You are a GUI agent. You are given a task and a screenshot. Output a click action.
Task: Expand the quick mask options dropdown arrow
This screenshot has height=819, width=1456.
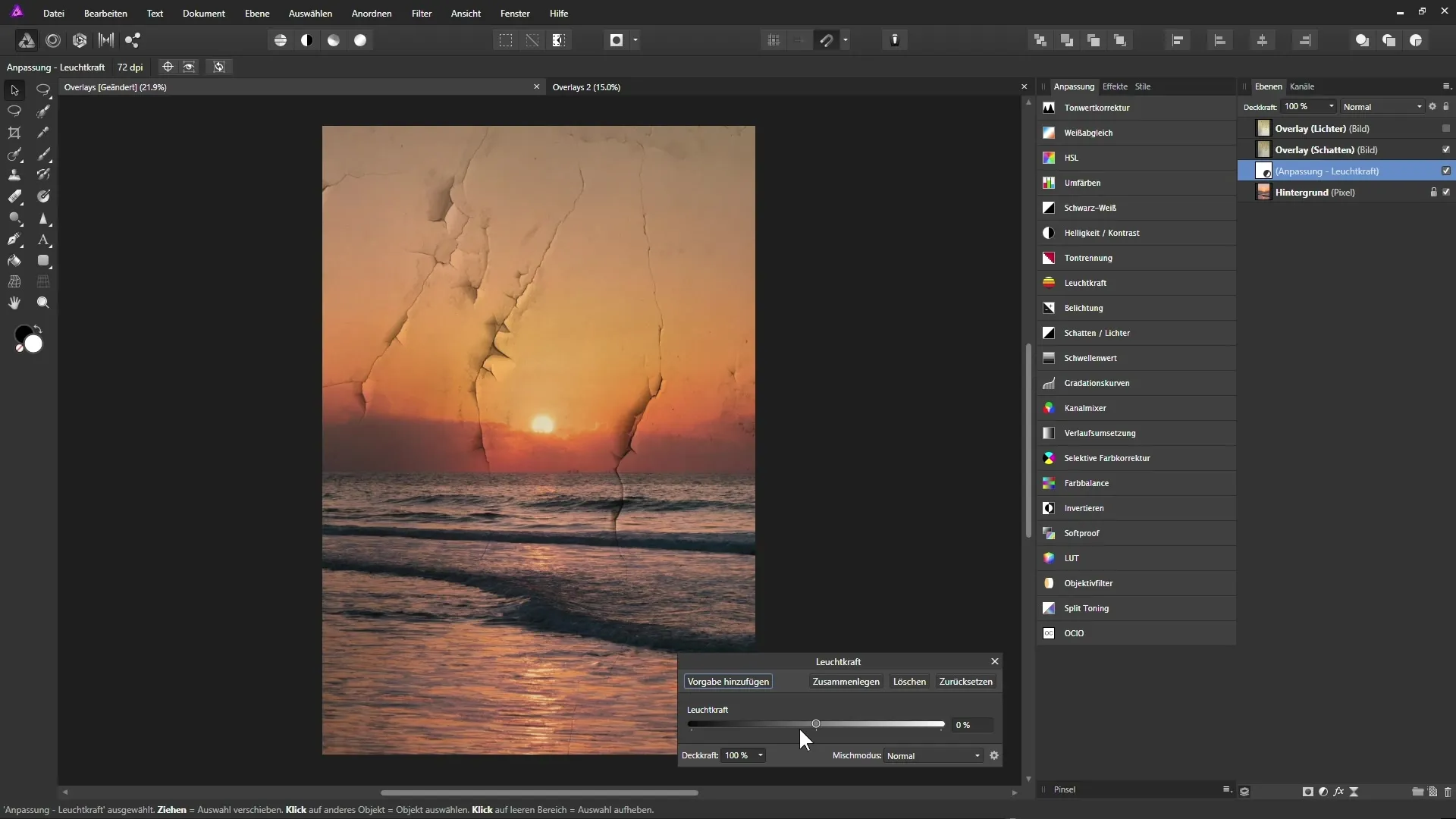pos(635,40)
